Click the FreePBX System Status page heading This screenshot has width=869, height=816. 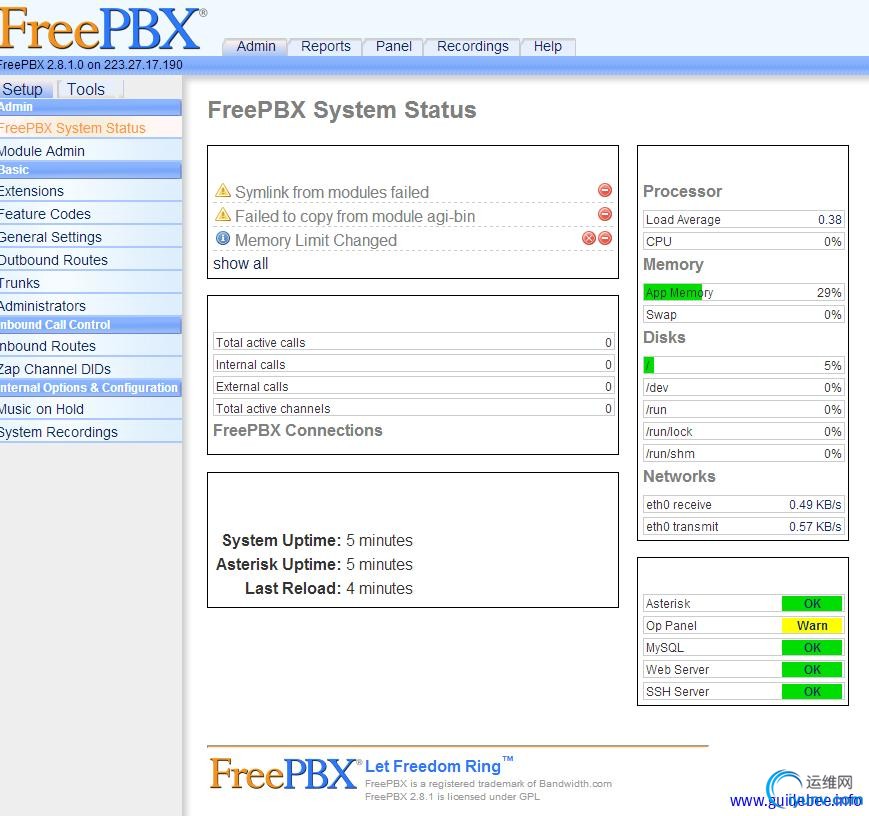click(342, 110)
